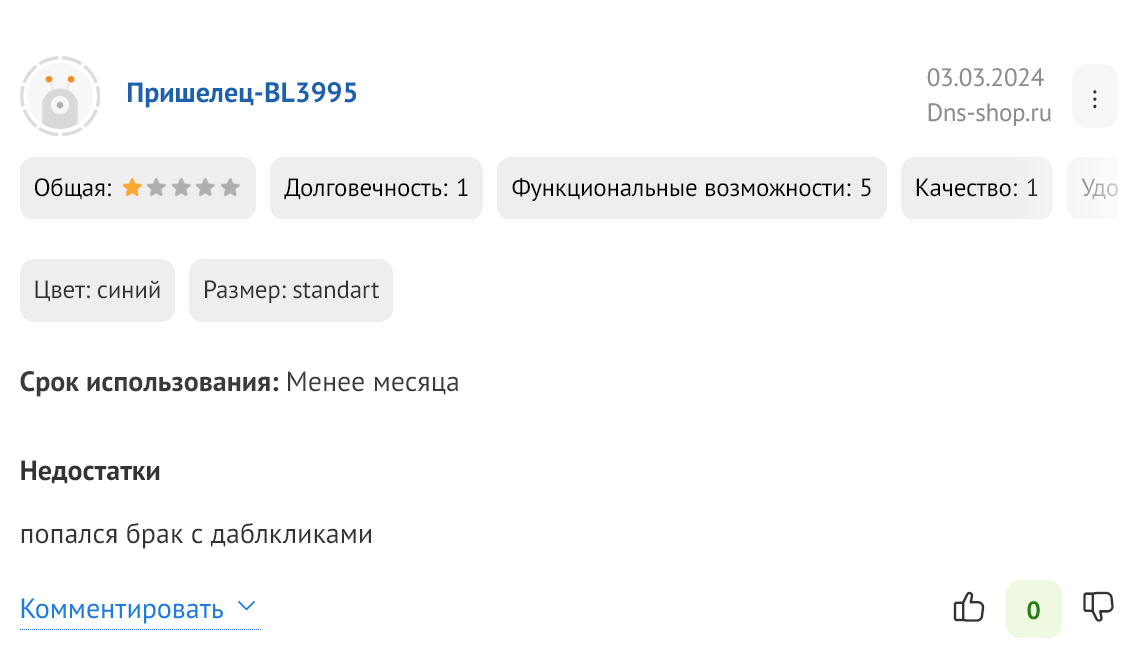
Task: Expand the Комментировать chevron arrow
Action: click(x=247, y=607)
